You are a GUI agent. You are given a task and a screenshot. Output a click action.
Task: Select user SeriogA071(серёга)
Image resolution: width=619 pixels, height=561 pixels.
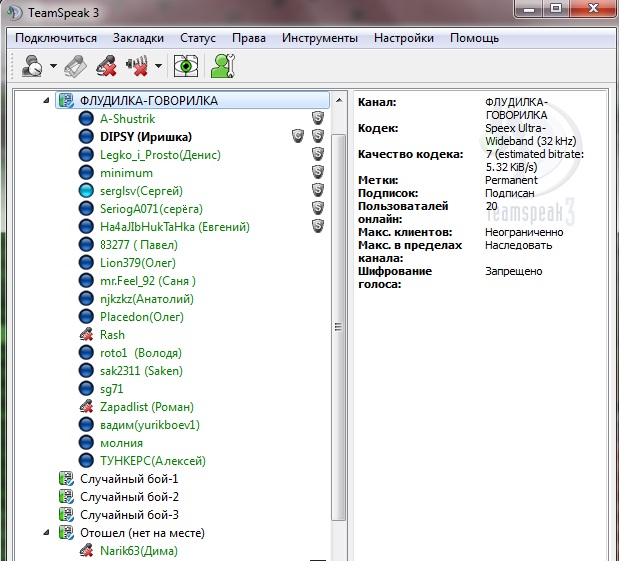click(x=151, y=208)
